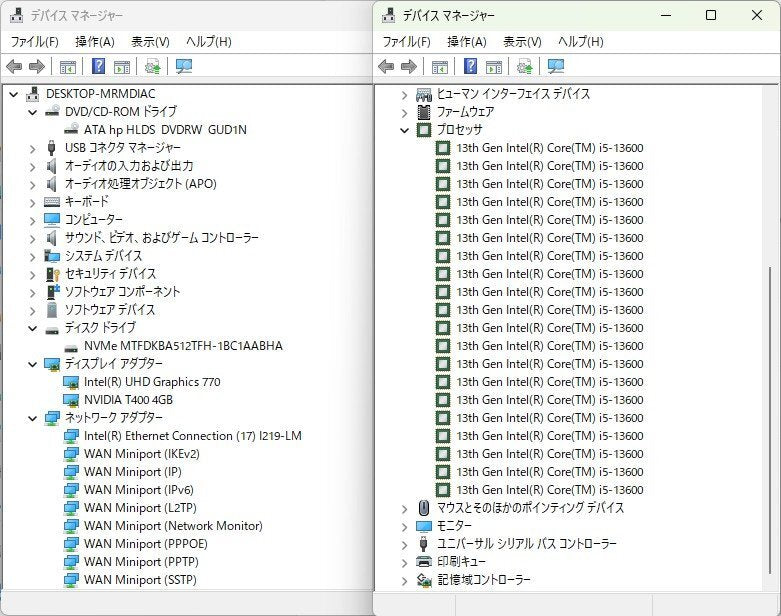Image resolution: width=781 pixels, height=616 pixels.
Task: Expand モニター category
Action: pyautogui.click(x=404, y=526)
